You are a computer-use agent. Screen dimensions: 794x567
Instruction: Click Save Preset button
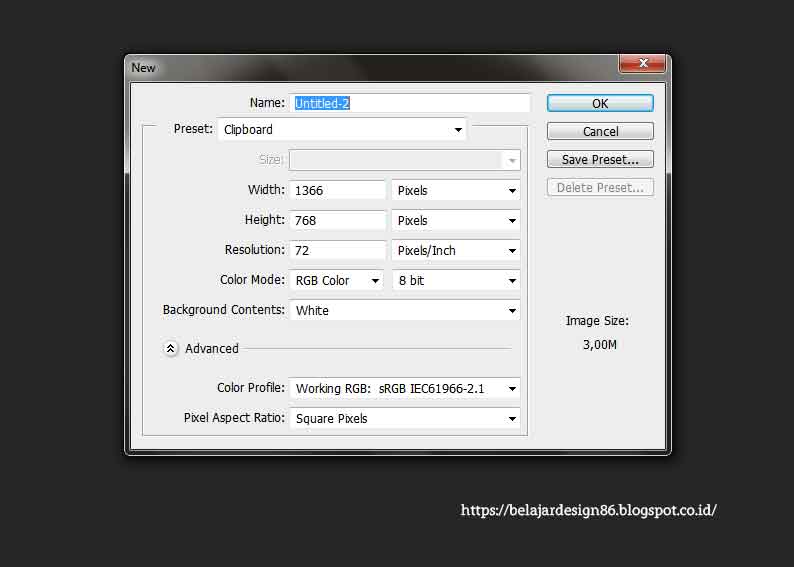pos(600,159)
